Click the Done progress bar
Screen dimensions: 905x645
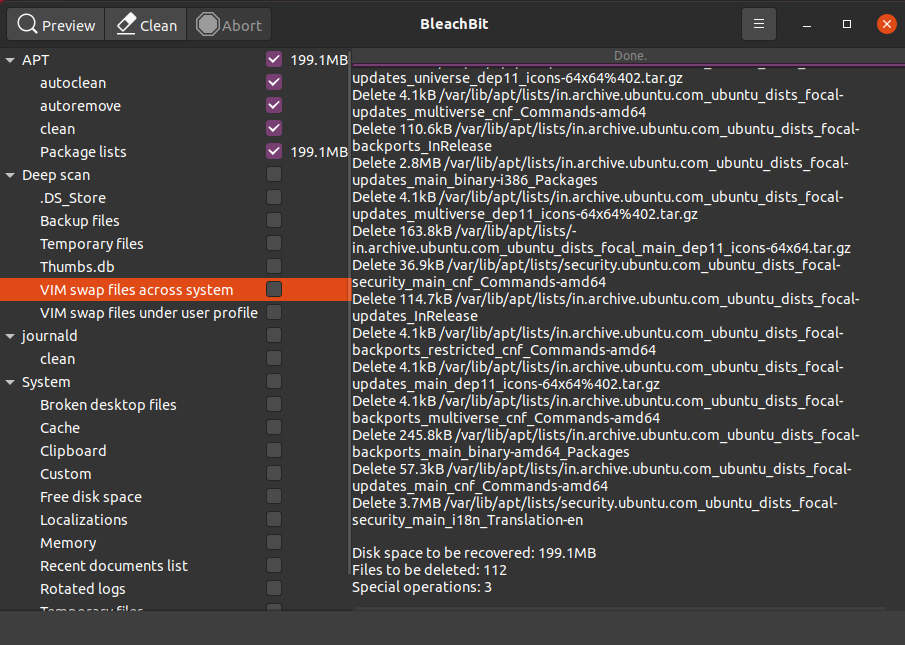628,56
